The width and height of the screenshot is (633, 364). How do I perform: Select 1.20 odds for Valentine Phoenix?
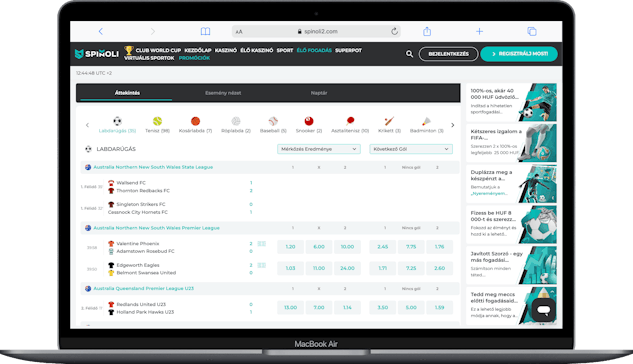[290, 247]
